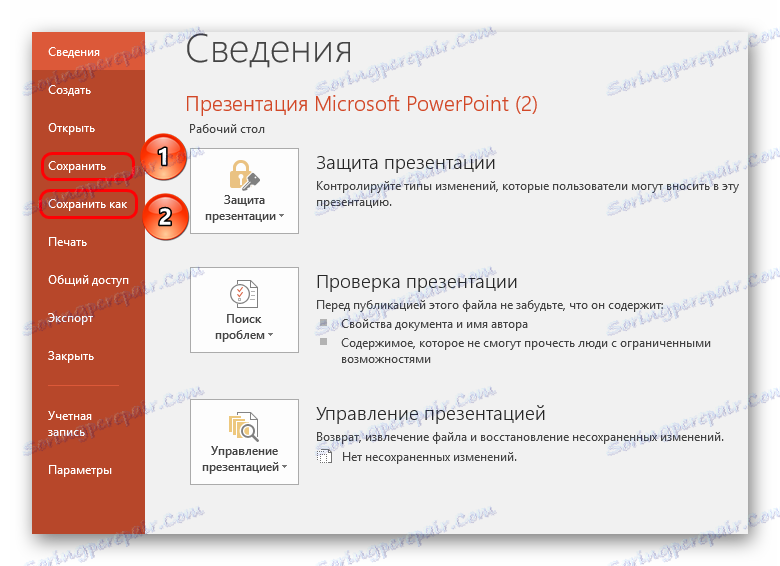
Task: Click the Нет несохраненных изменений document icon
Action: coord(324,456)
